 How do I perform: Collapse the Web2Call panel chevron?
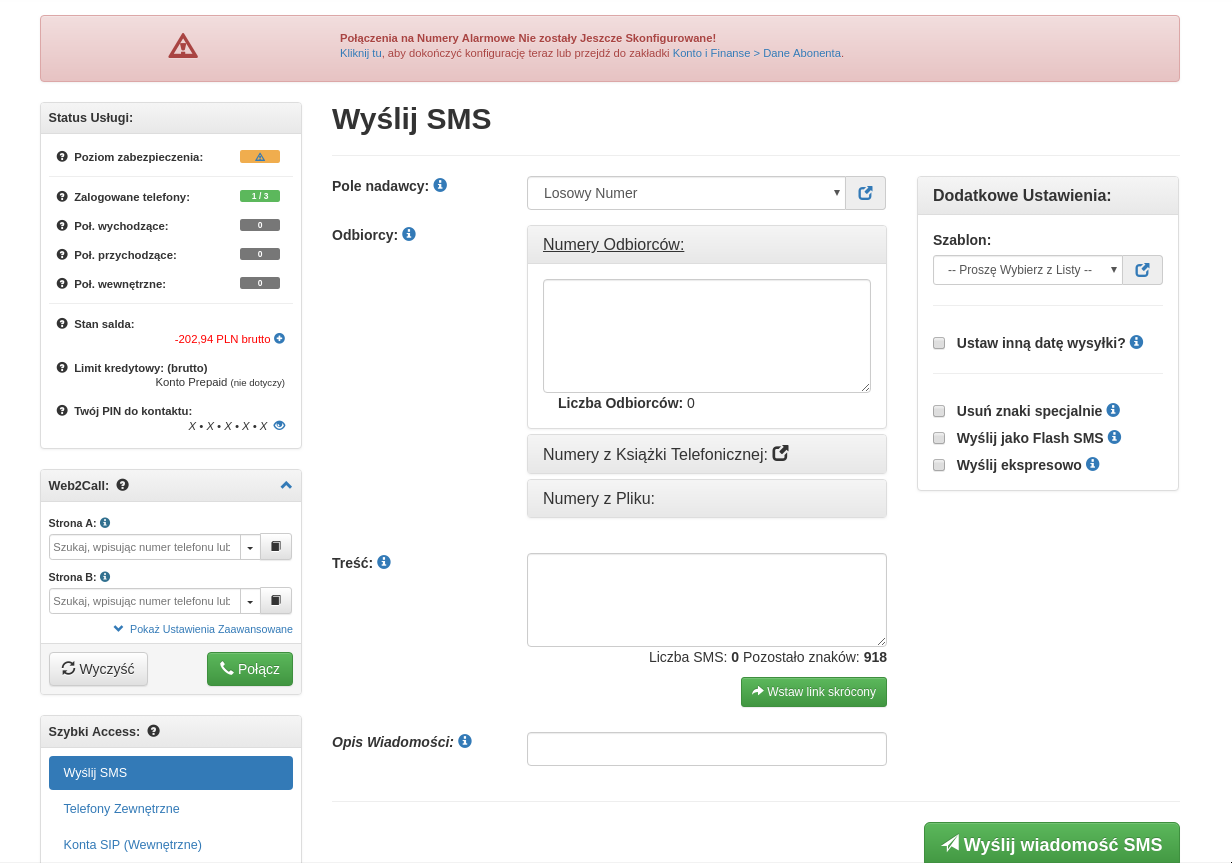click(286, 485)
